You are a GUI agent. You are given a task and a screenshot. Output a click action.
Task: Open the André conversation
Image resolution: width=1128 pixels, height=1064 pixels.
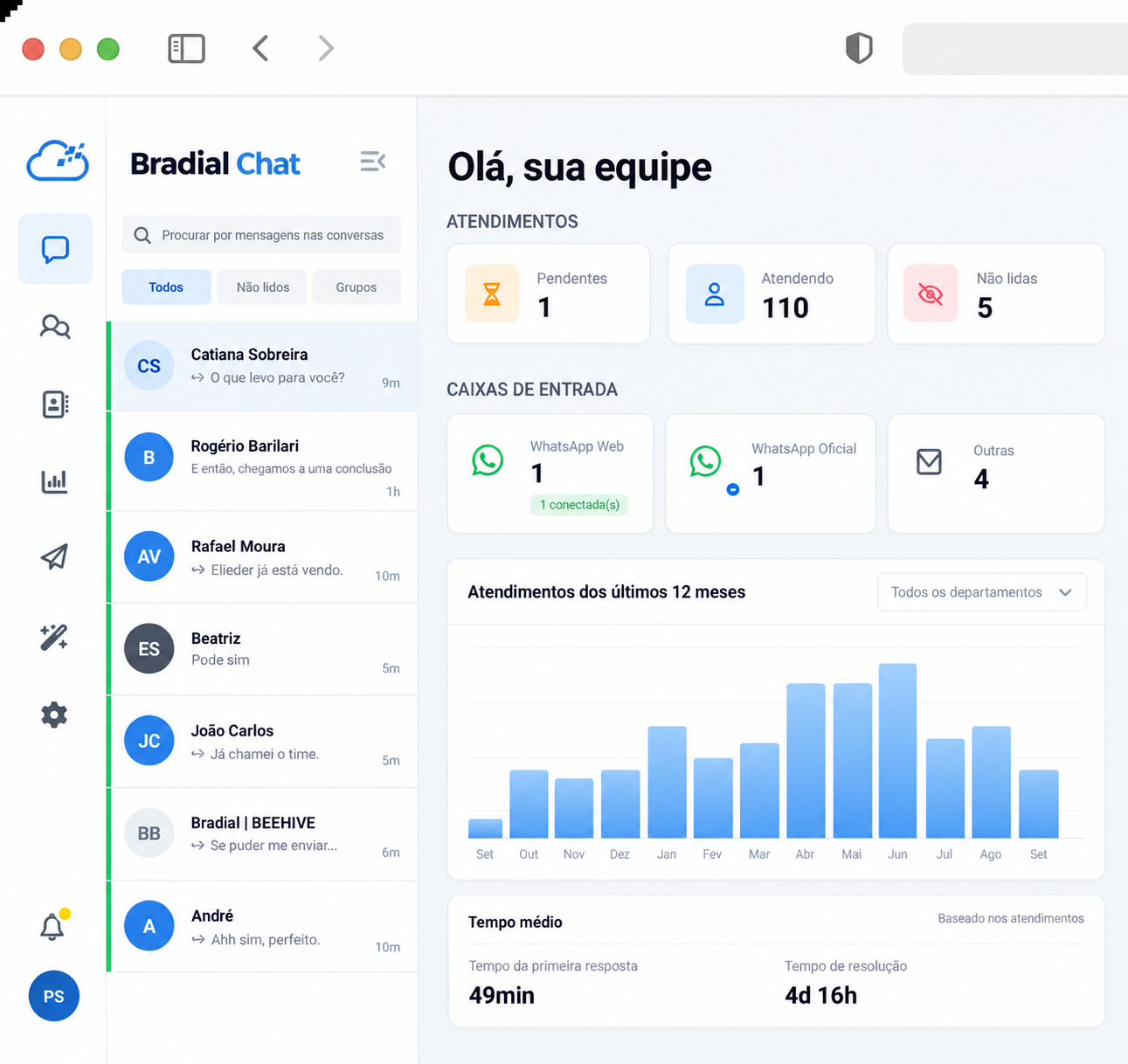point(262,926)
